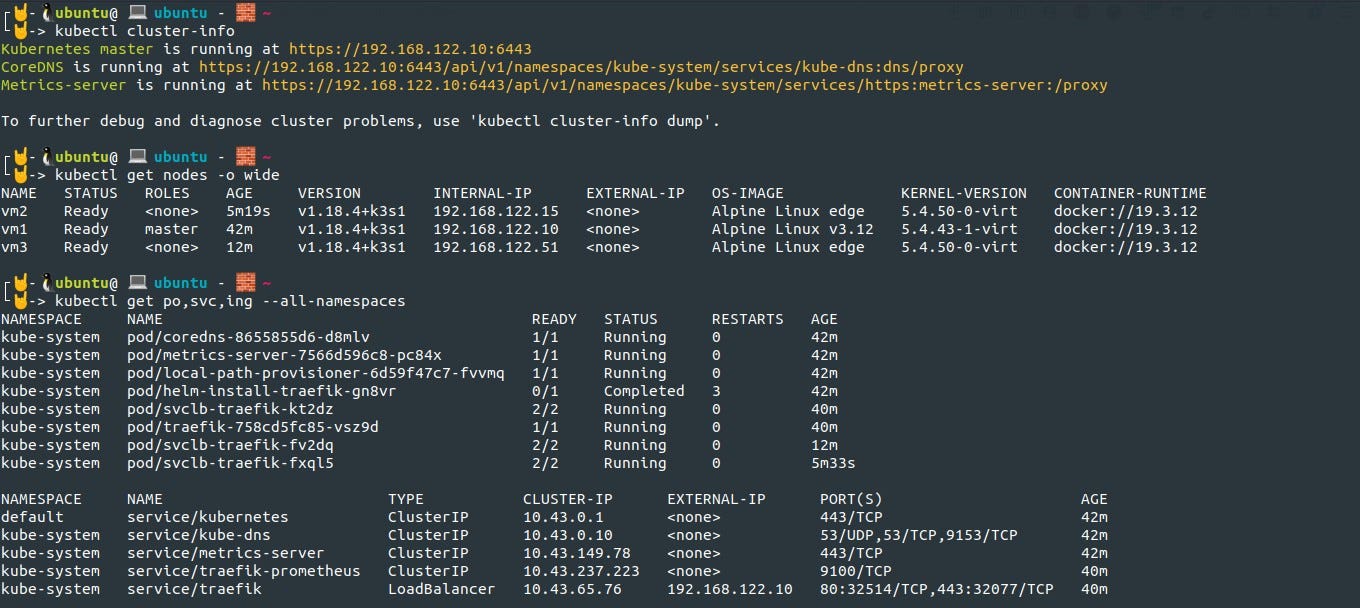The width and height of the screenshot is (1360, 608).
Task: Click the penguin icon in the prompt above kubectl get nodes
Action: click(x=47, y=157)
